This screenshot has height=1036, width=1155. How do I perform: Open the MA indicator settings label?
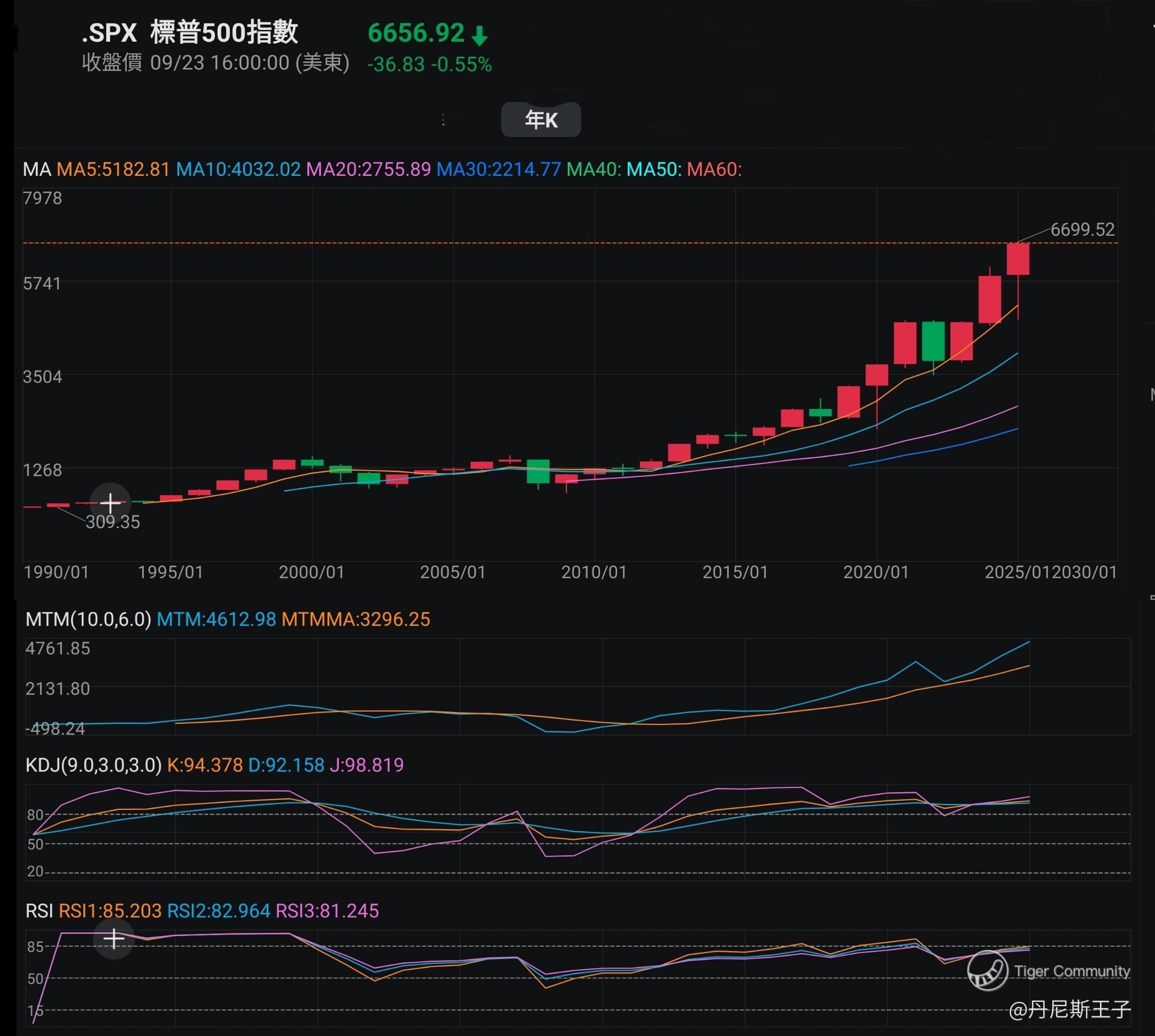(x=37, y=169)
